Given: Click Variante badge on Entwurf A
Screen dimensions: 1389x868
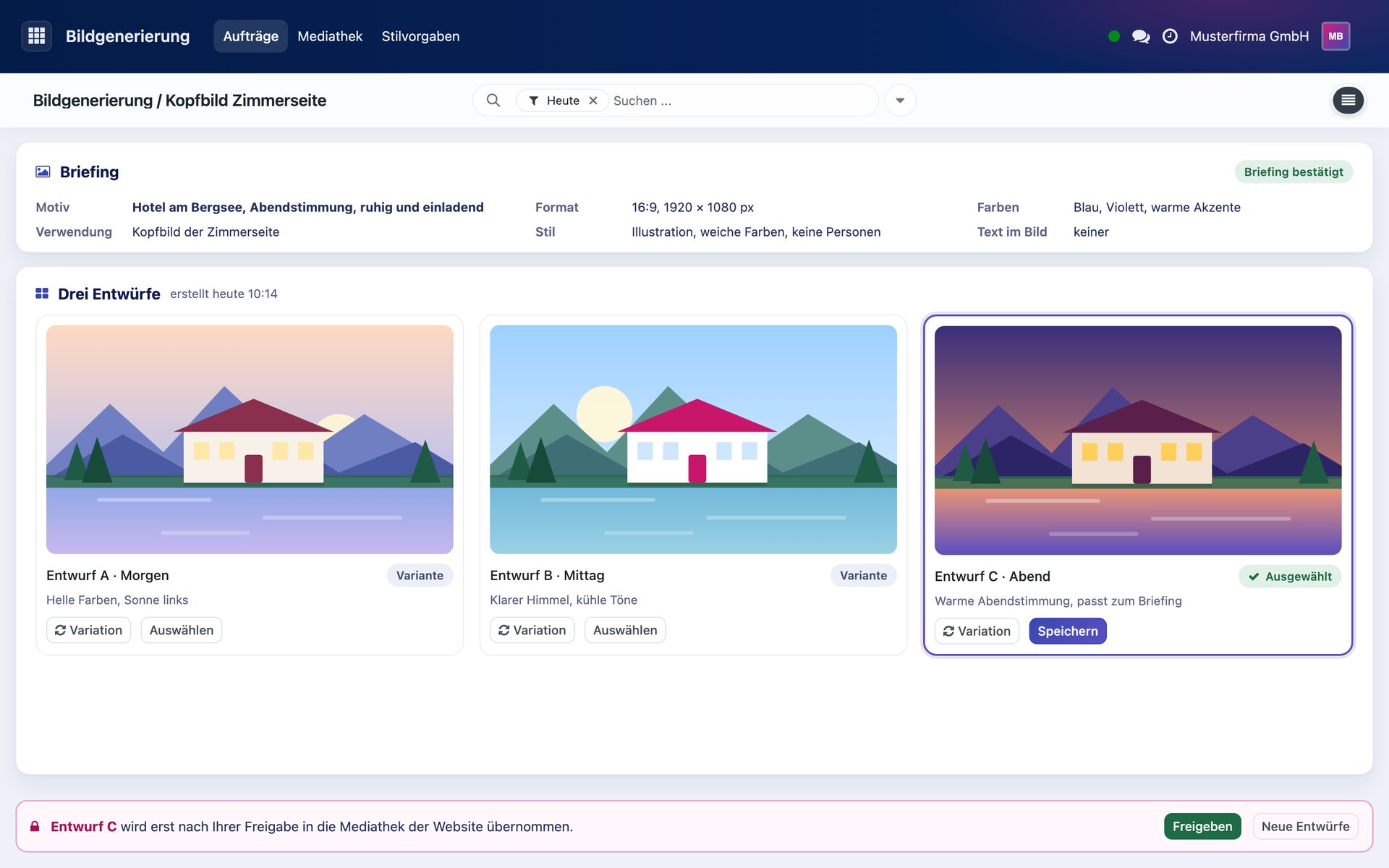Looking at the screenshot, I should [420, 575].
